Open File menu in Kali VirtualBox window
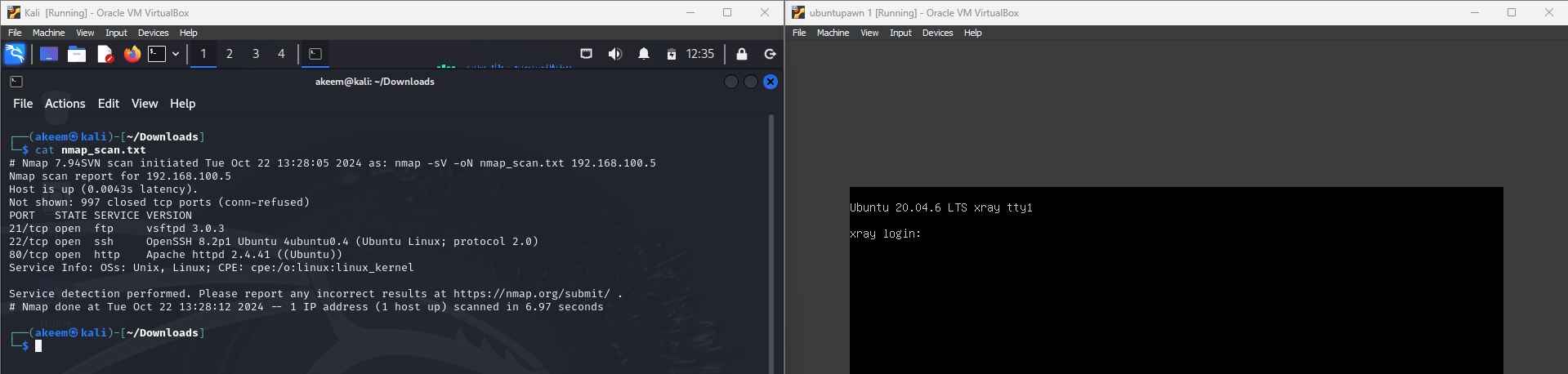The height and width of the screenshot is (374, 1568). [15, 33]
